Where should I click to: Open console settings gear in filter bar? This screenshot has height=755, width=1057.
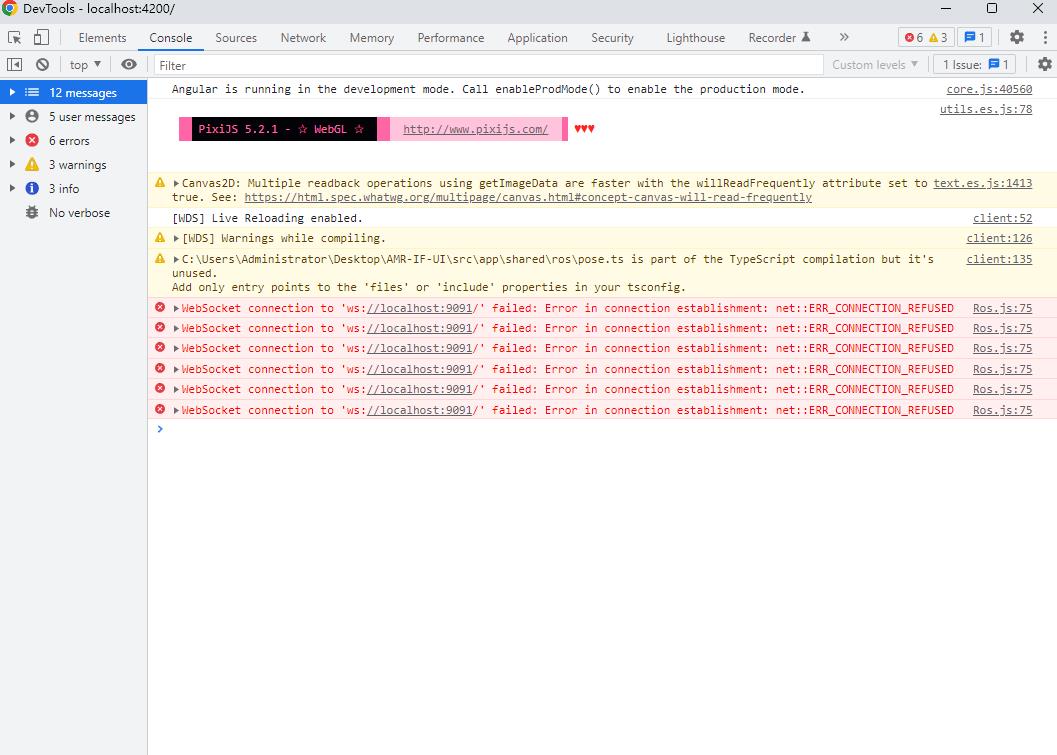pyautogui.click(x=1044, y=65)
